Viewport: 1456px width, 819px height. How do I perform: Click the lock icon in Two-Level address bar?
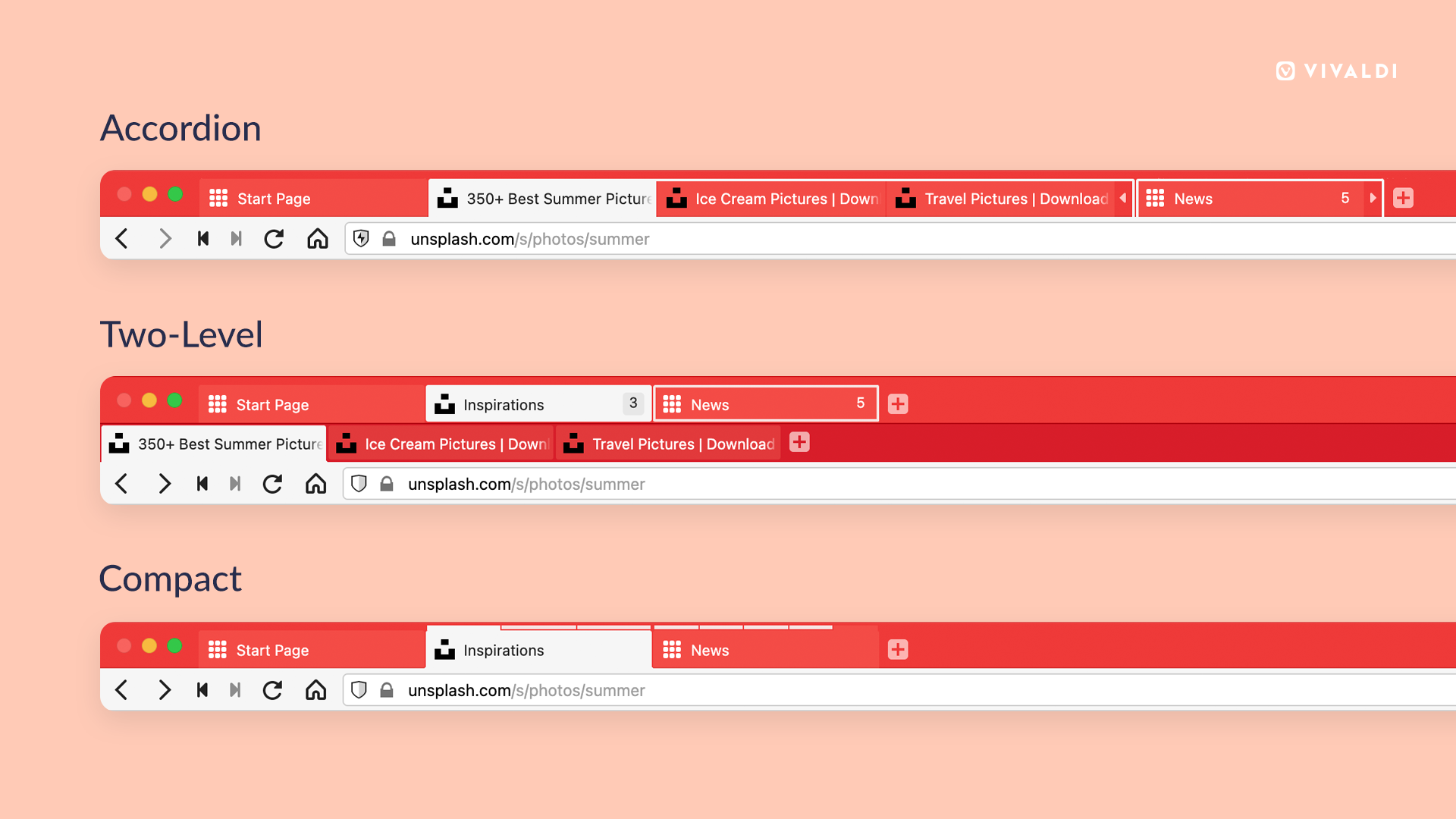pyautogui.click(x=386, y=484)
